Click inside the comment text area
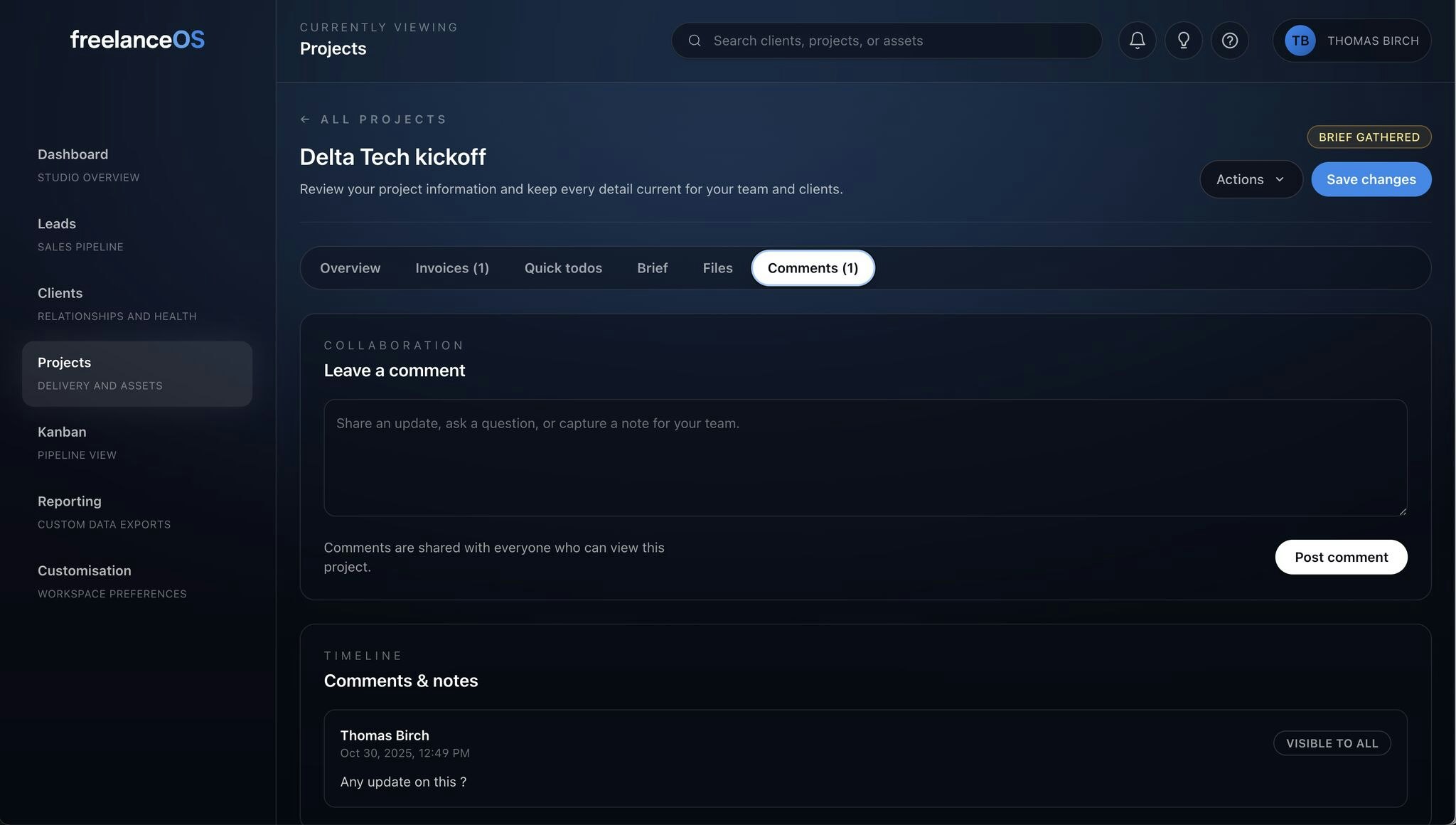 [864, 458]
